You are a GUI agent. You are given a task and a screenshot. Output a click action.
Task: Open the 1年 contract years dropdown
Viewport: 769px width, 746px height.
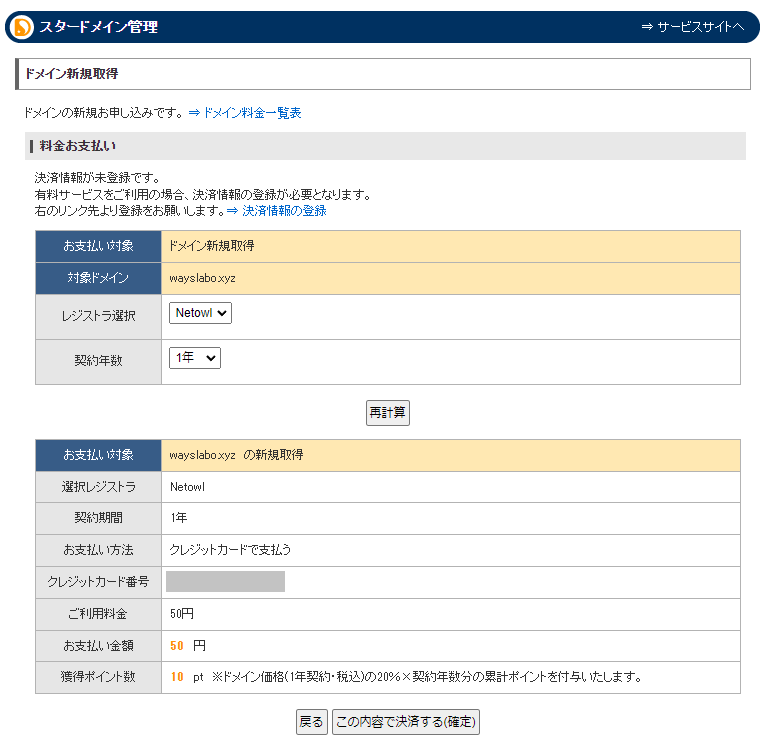tap(195, 358)
